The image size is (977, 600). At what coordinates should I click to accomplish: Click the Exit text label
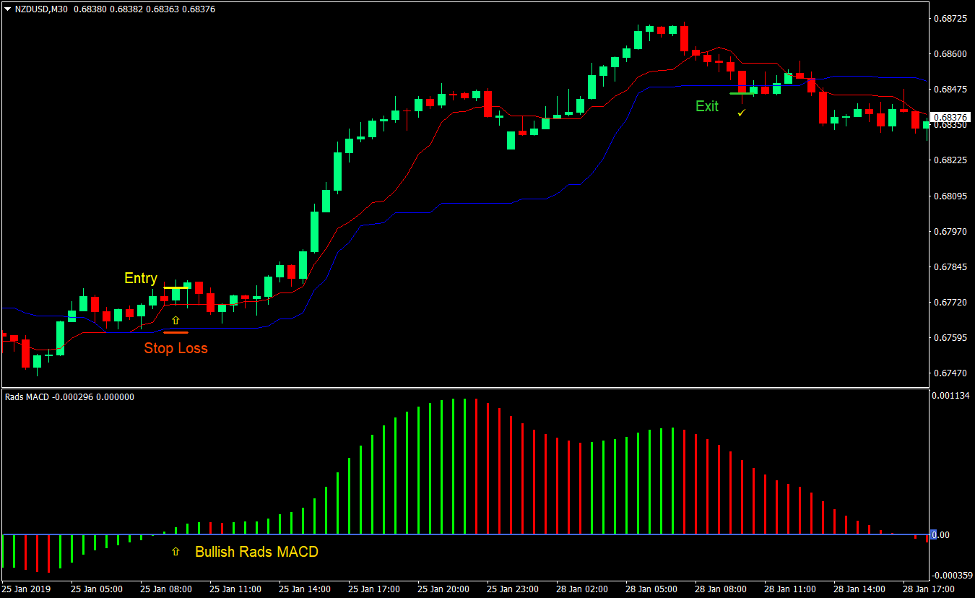tap(707, 106)
